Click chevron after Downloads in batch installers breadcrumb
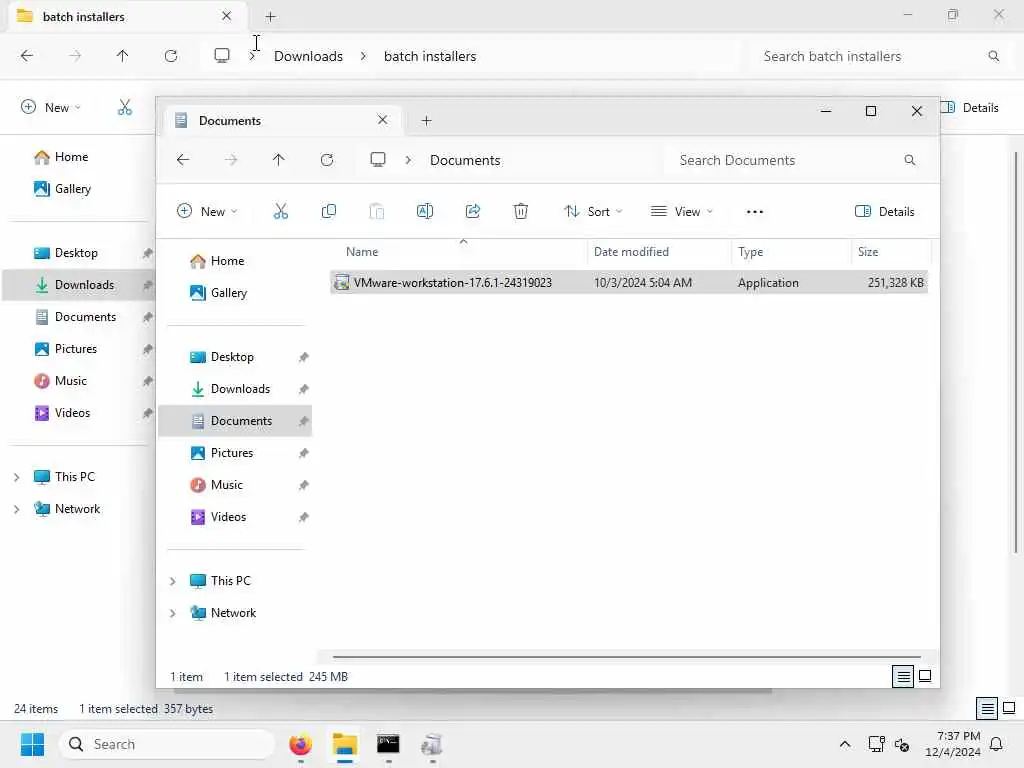This screenshot has width=1024, height=768. pyautogui.click(x=363, y=56)
